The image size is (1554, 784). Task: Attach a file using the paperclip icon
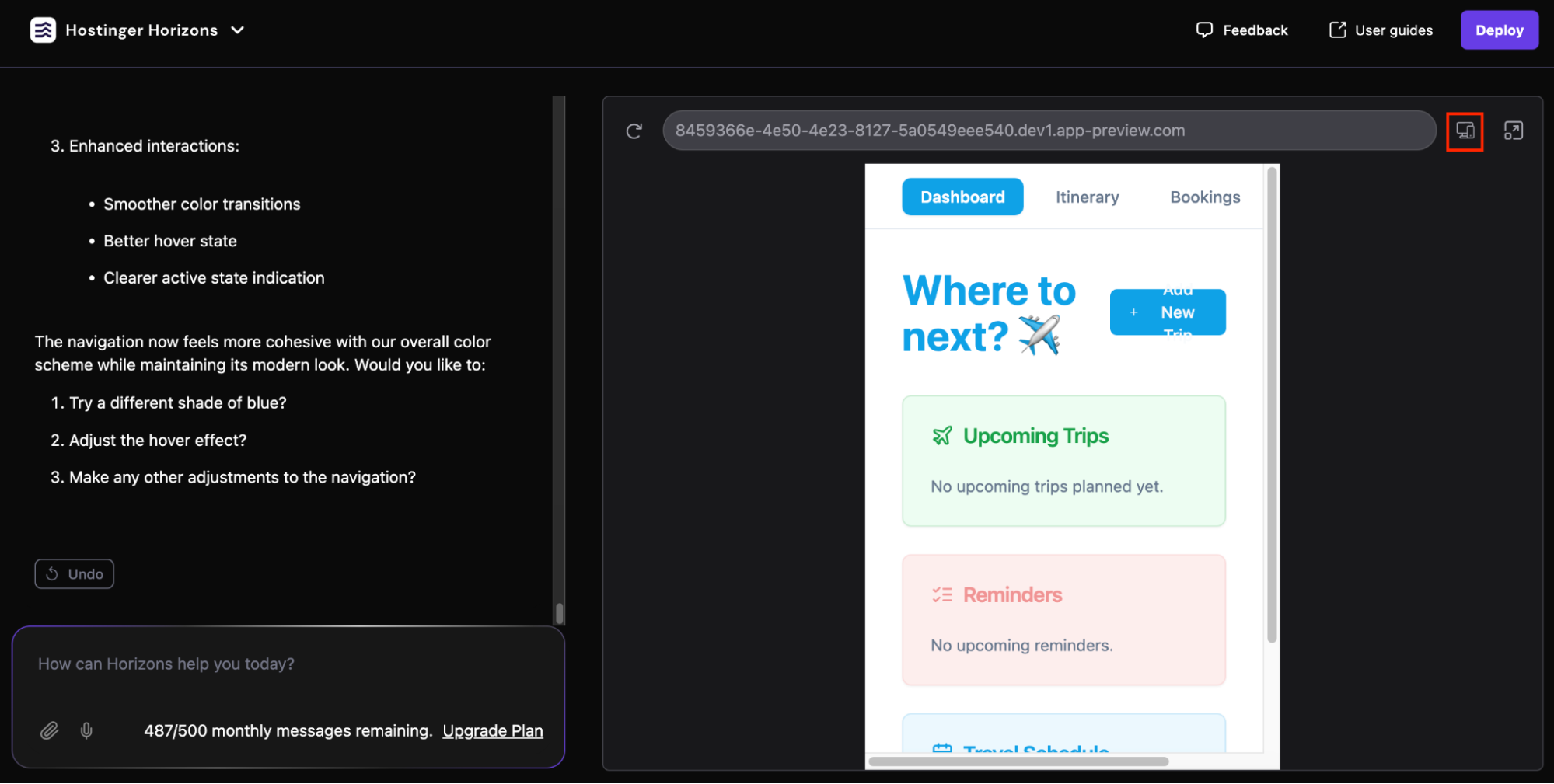(49, 730)
